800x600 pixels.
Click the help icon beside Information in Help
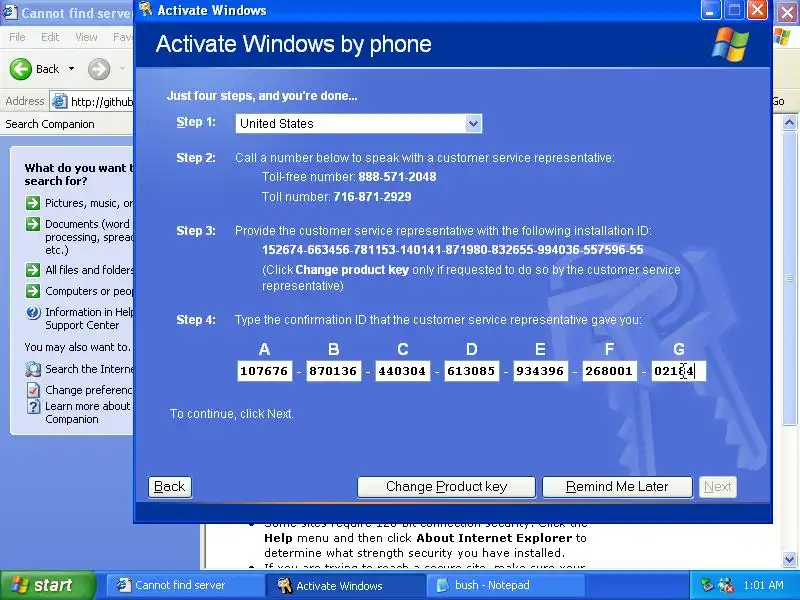coord(33,312)
